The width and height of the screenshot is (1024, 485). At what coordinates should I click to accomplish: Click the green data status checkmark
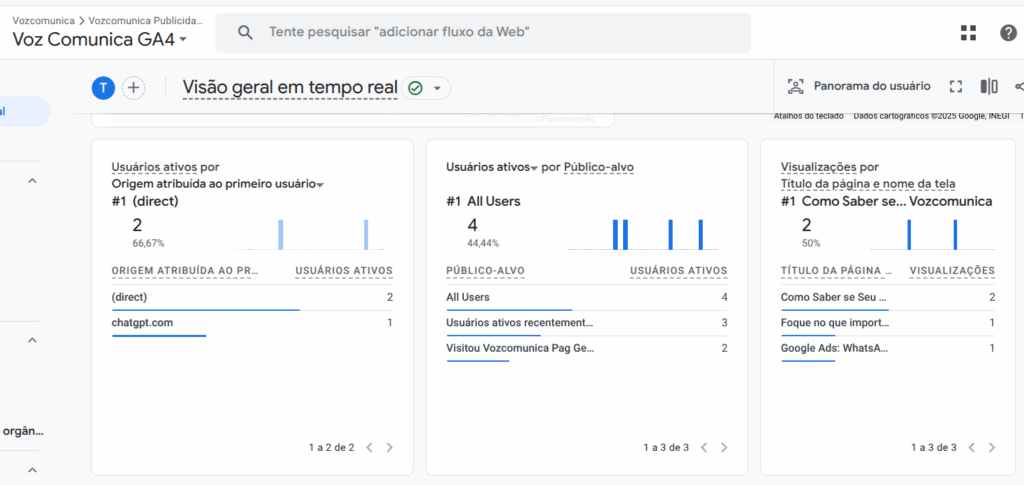click(x=415, y=87)
